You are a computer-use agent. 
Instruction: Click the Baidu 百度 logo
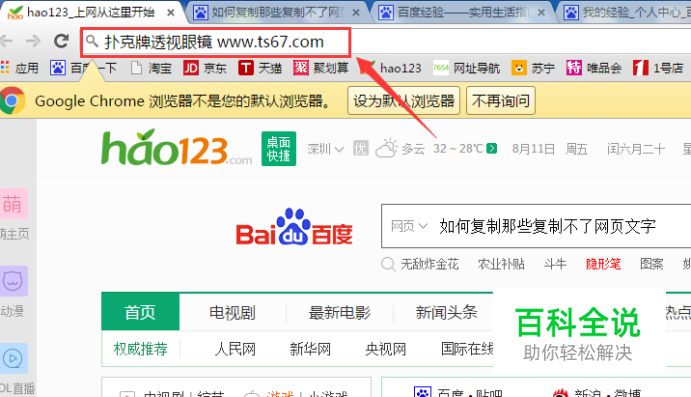click(294, 227)
